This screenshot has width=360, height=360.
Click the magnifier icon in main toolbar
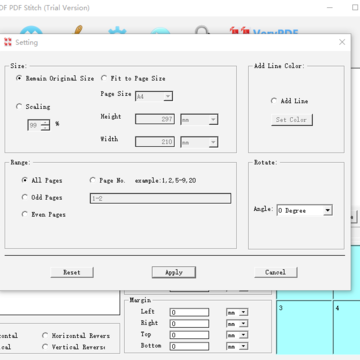tap(202, 30)
